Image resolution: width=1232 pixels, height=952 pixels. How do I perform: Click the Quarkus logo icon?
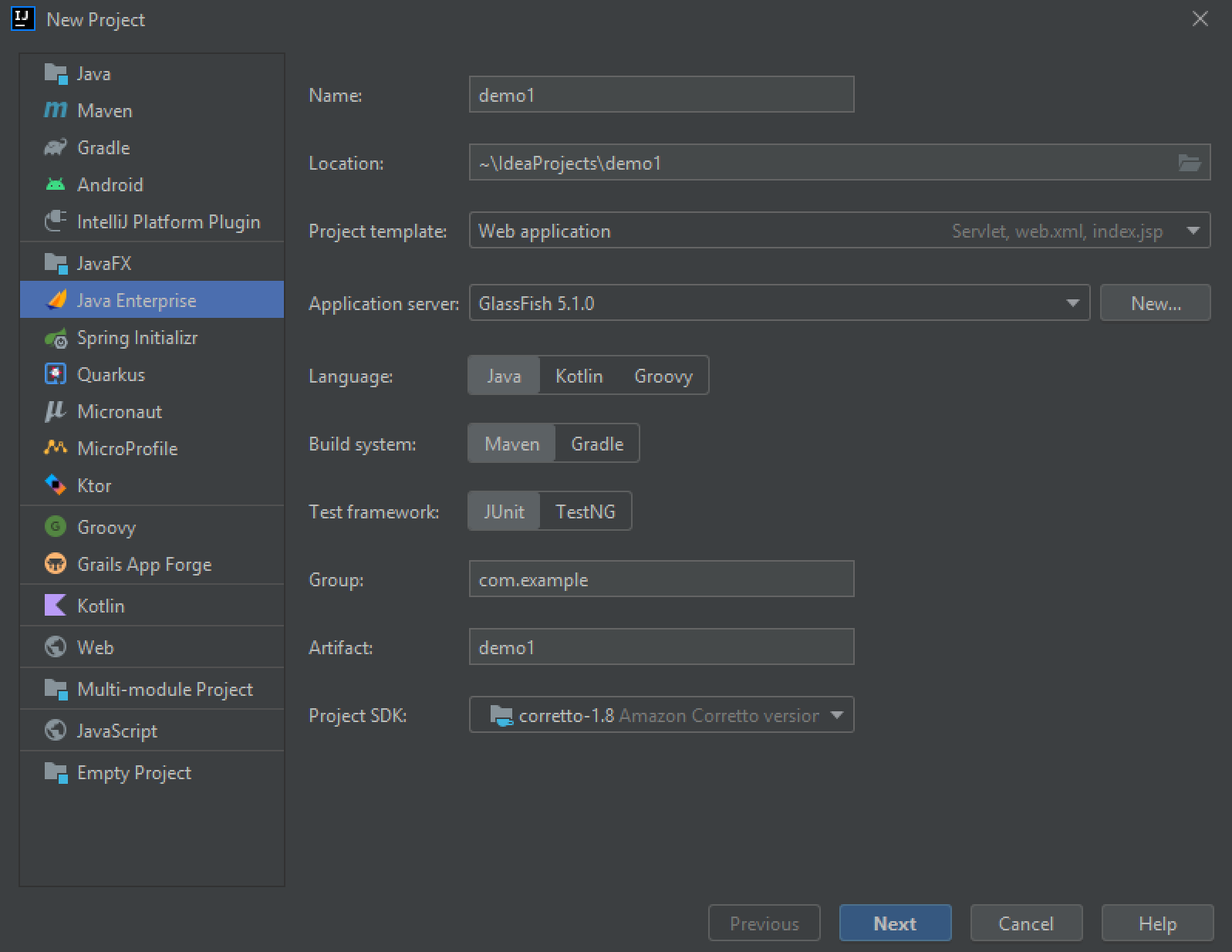pyautogui.click(x=56, y=374)
